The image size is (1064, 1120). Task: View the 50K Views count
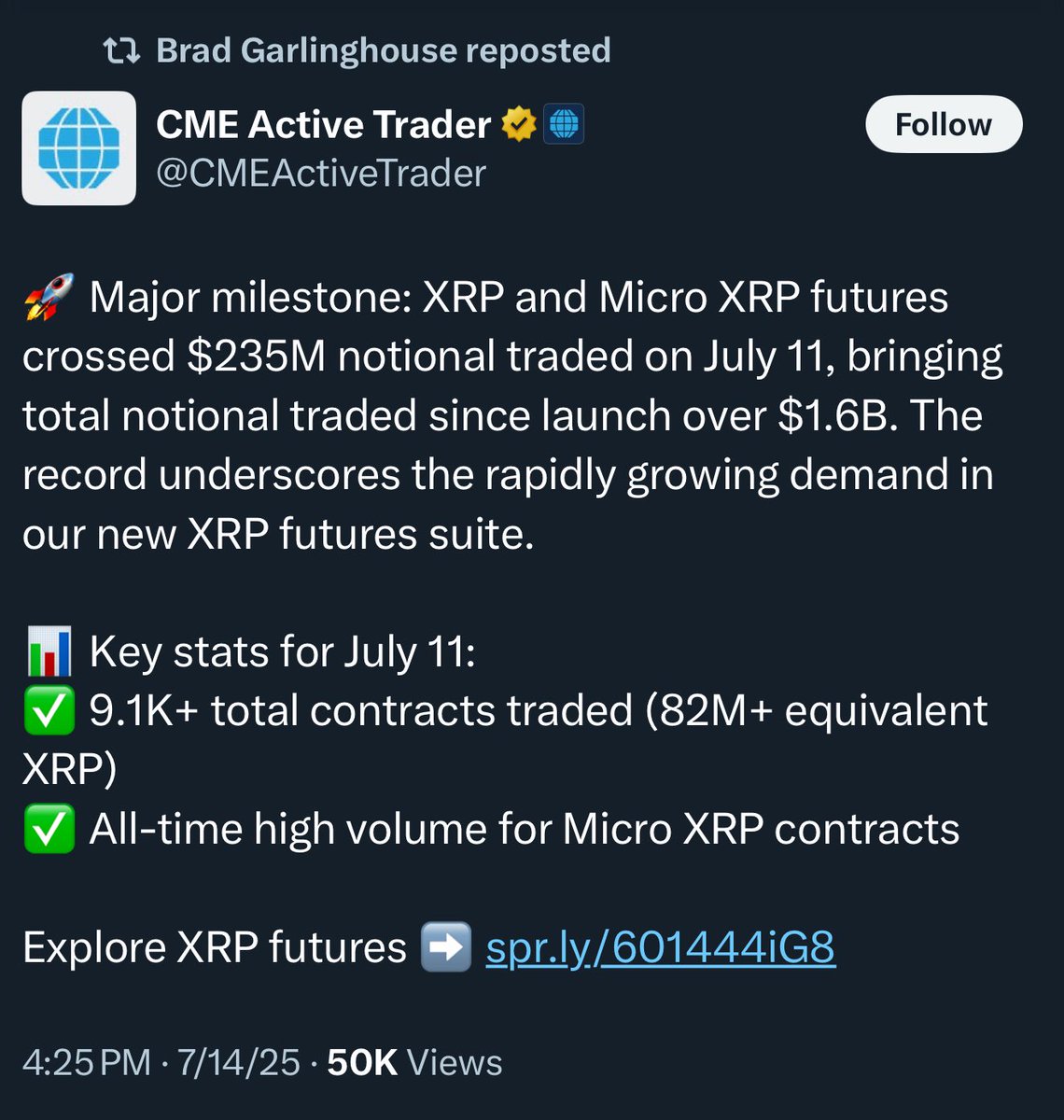(414, 1062)
